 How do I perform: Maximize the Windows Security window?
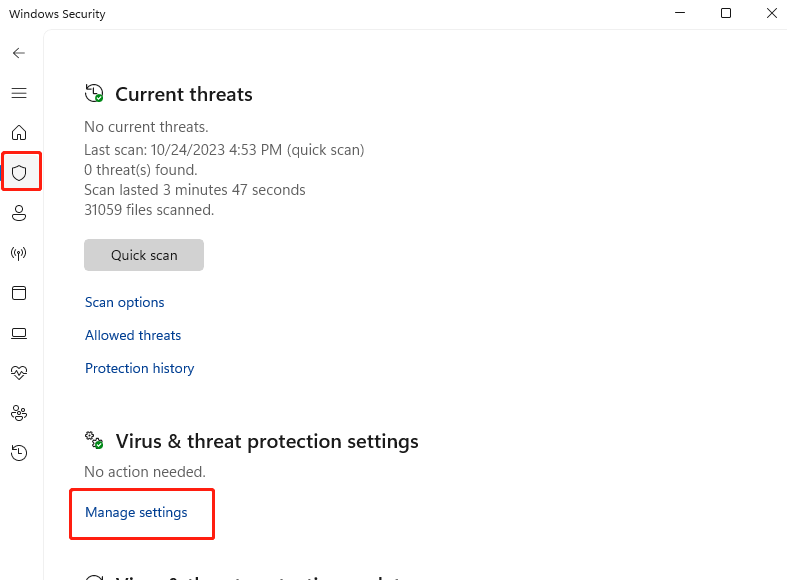tap(726, 14)
